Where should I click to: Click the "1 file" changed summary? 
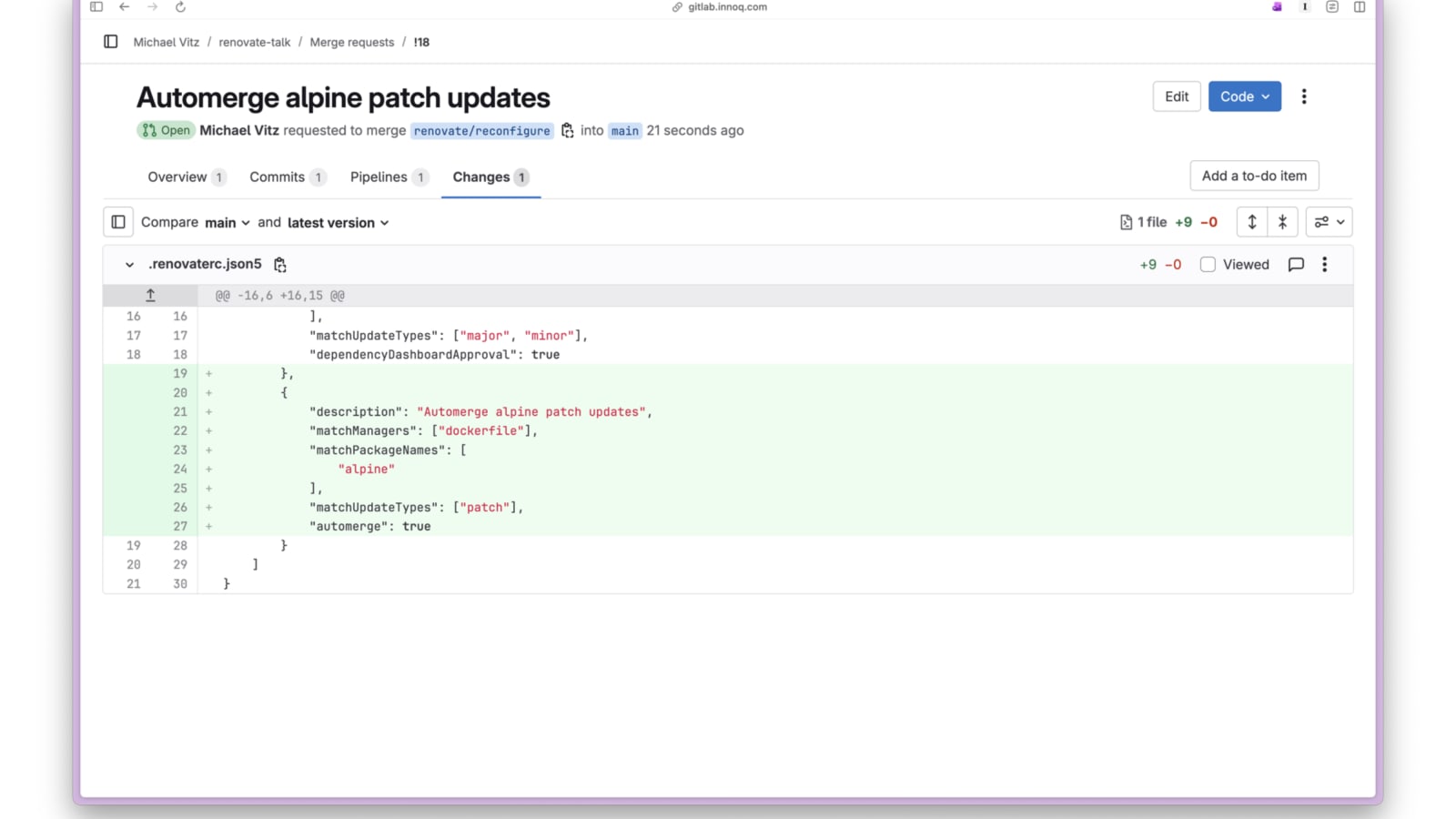1144,222
